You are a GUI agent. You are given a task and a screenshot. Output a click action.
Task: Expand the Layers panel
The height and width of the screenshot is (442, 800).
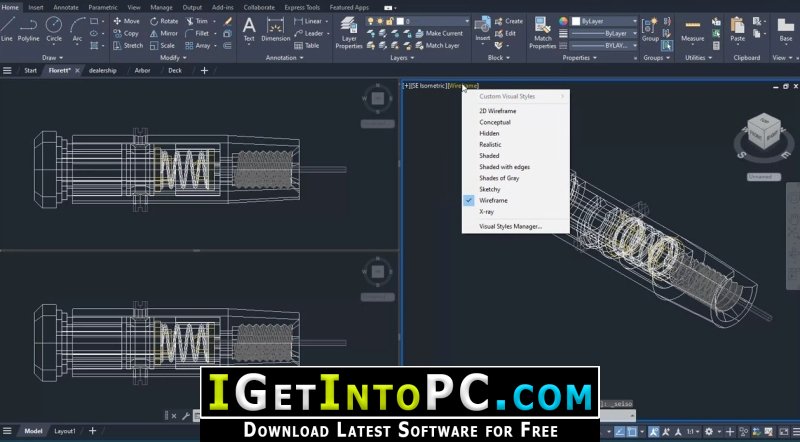[402, 58]
